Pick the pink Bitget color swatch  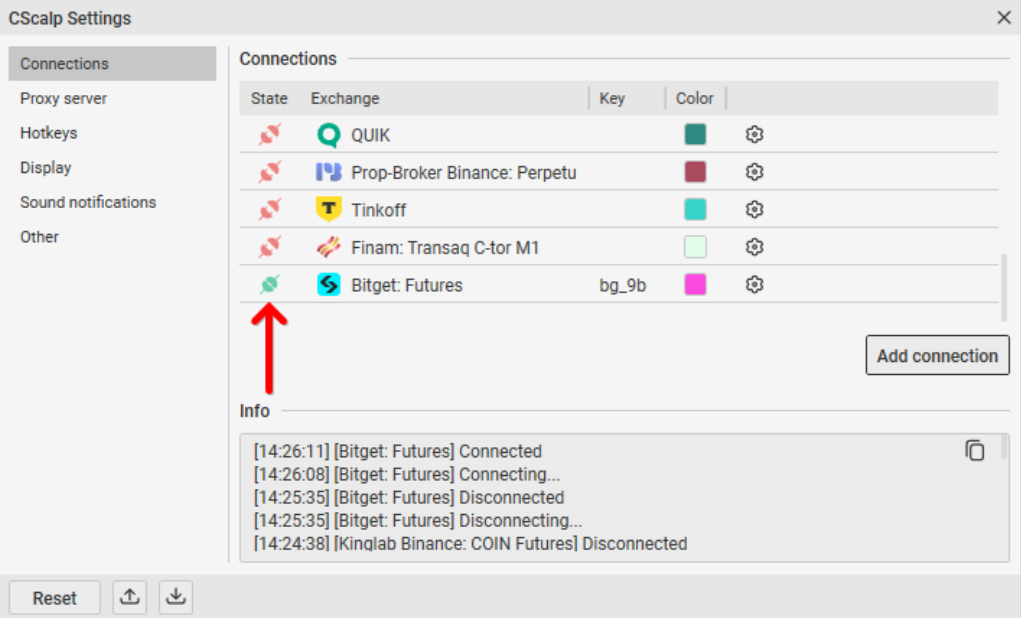click(695, 285)
